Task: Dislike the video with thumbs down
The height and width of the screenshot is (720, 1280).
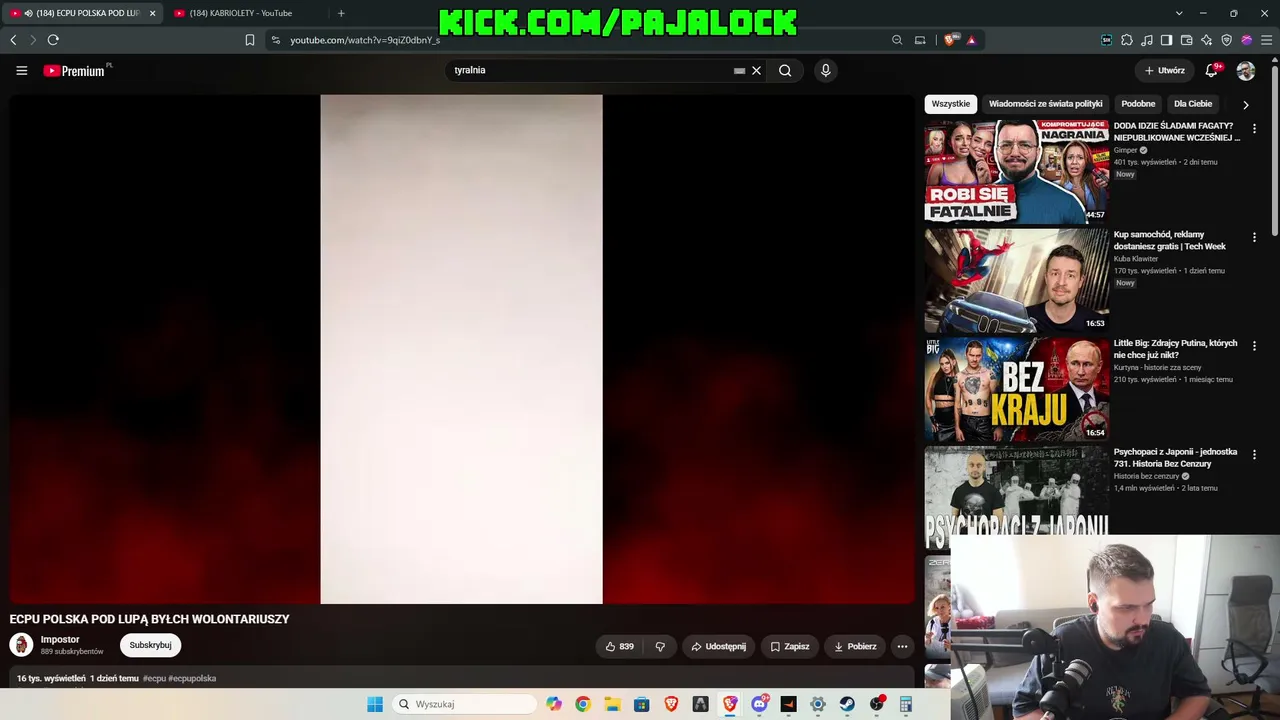Action: click(660, 646)
